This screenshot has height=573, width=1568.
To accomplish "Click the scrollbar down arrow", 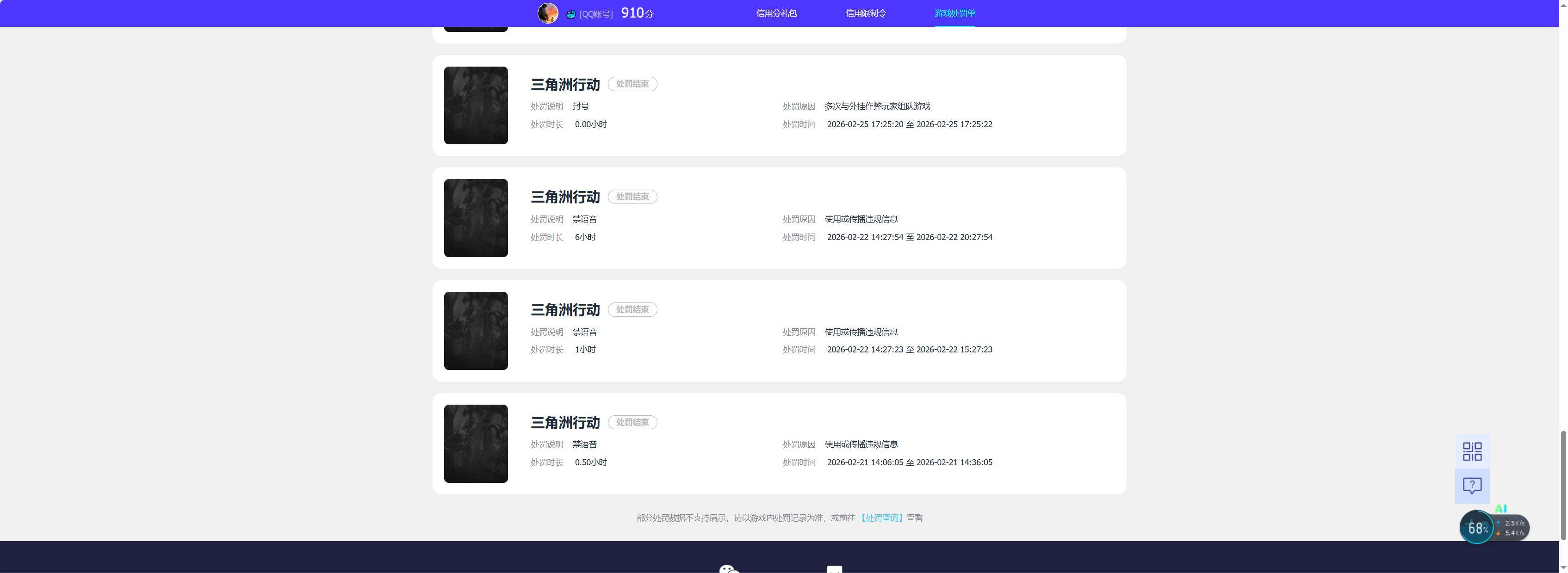I will (1562, 567).
